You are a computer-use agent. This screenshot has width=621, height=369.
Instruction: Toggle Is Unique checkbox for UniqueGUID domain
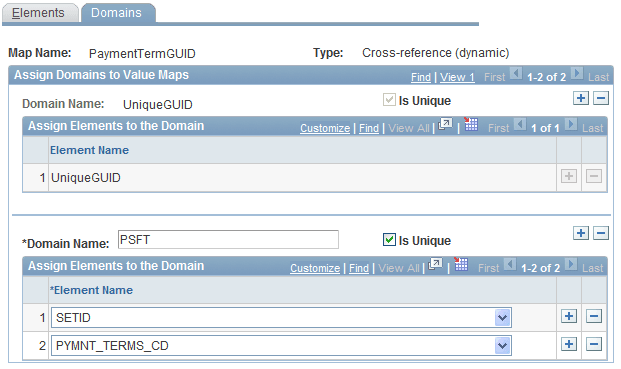389,99
